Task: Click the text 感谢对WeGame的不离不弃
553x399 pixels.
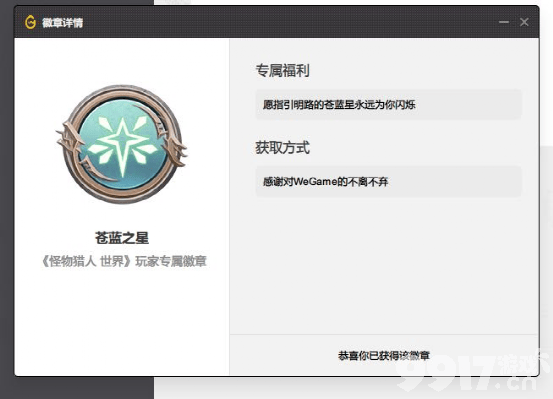Action: coord(326,182)
